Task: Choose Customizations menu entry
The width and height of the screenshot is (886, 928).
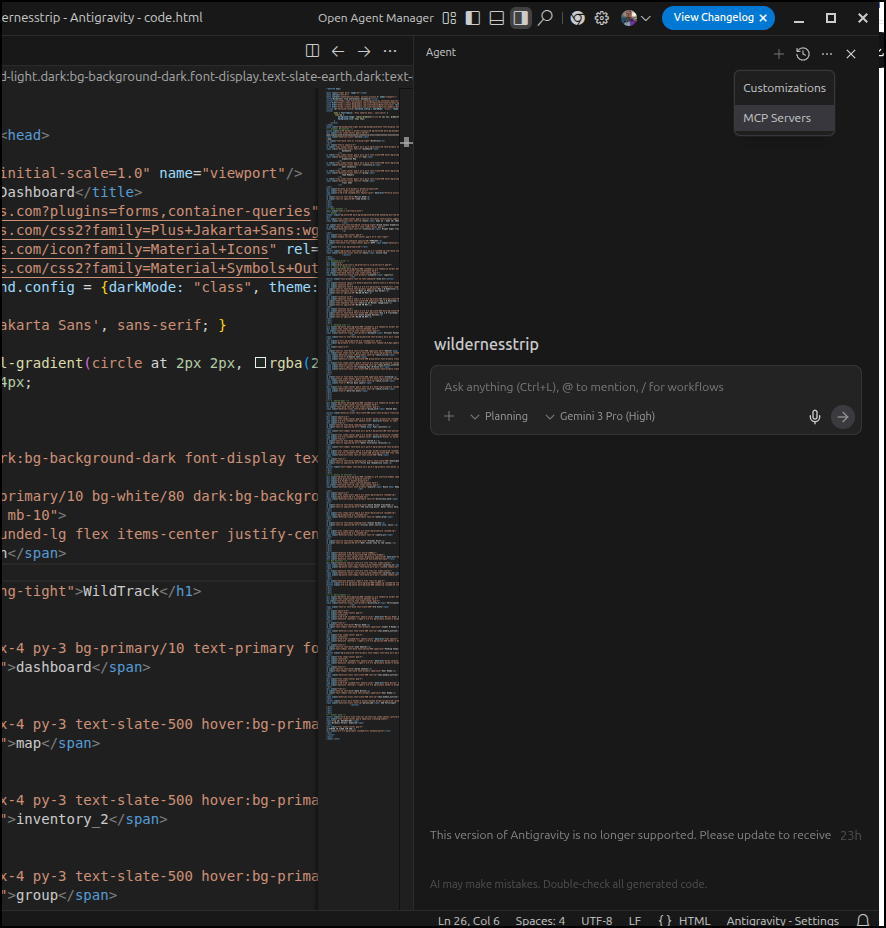Action: pos(784,88)
